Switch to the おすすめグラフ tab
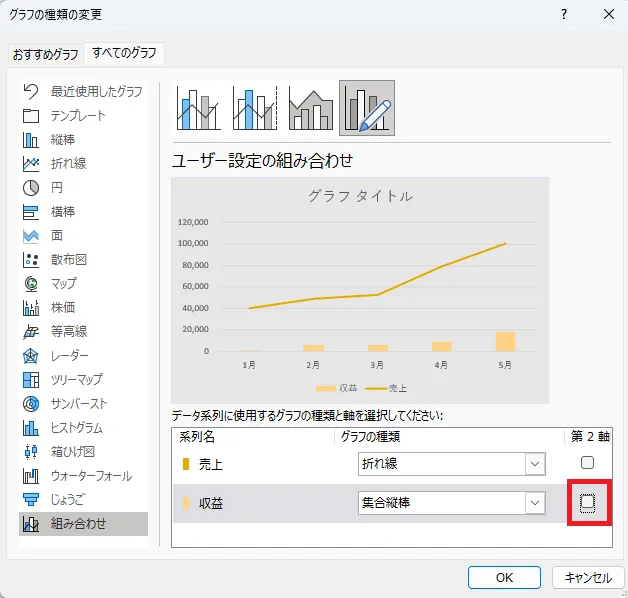This screenshot has height=598, width=628. coord(45,54)
